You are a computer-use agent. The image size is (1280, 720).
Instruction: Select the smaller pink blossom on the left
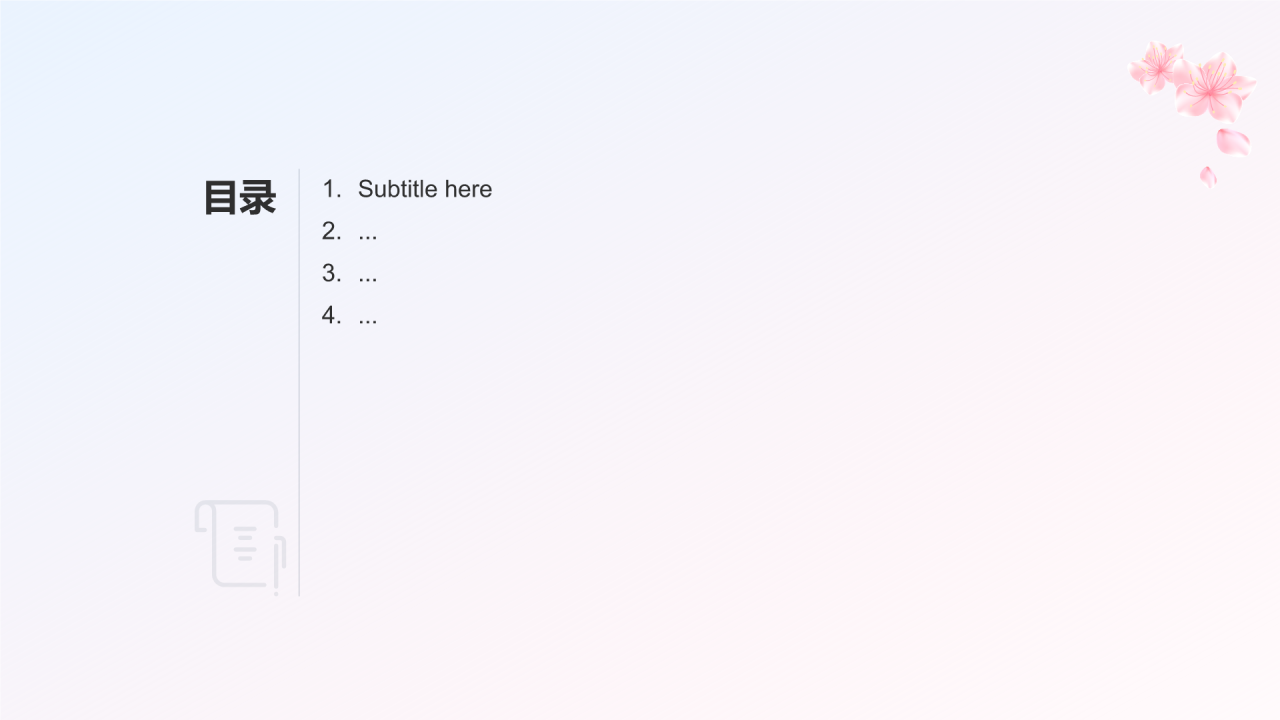1157,66
